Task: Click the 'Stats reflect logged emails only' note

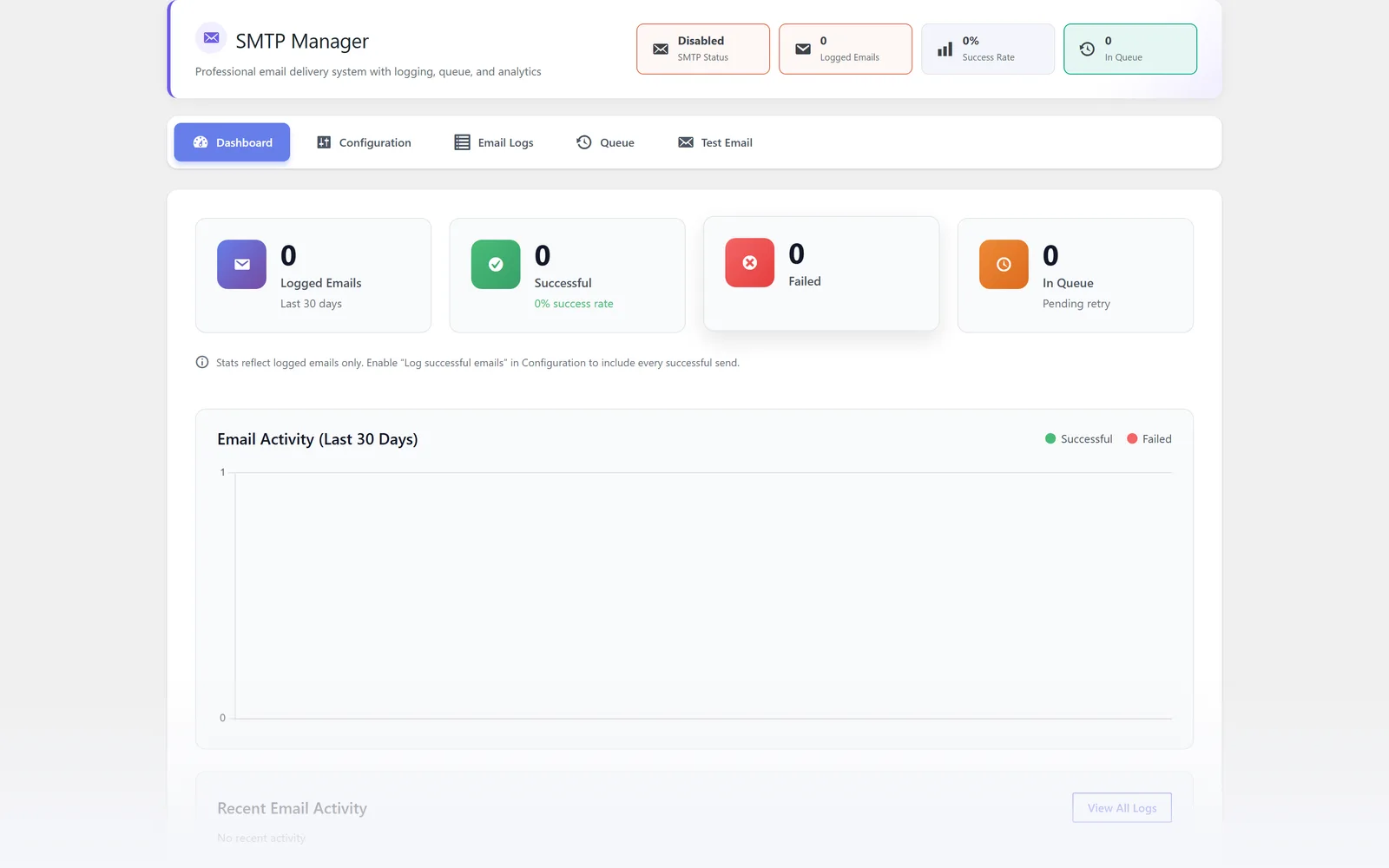Action: pos(477,363)
